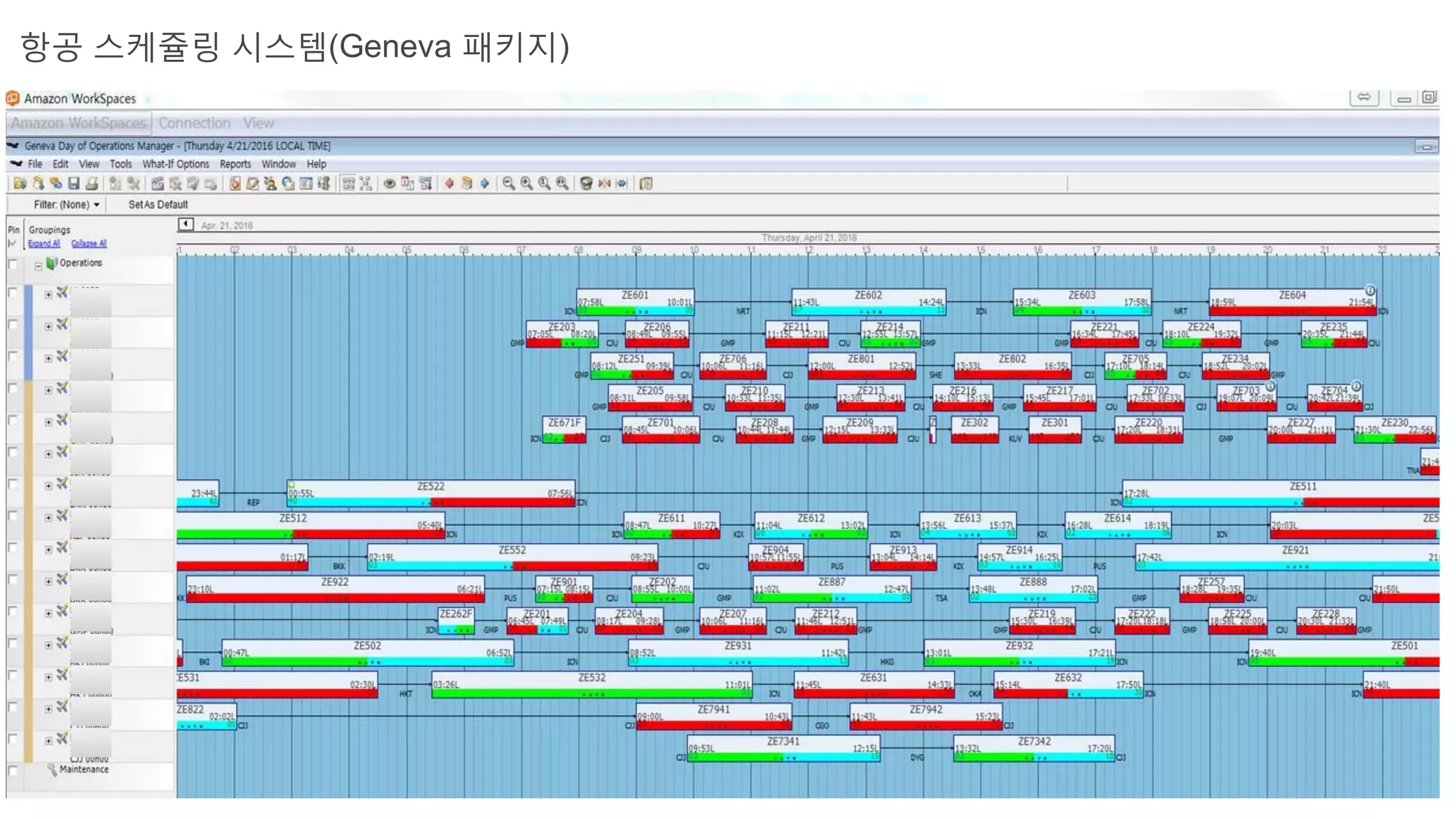Screen dimensions: 1456x819
Task: Click the hand pan icon between diamond arrows
Action: [467, 183]
